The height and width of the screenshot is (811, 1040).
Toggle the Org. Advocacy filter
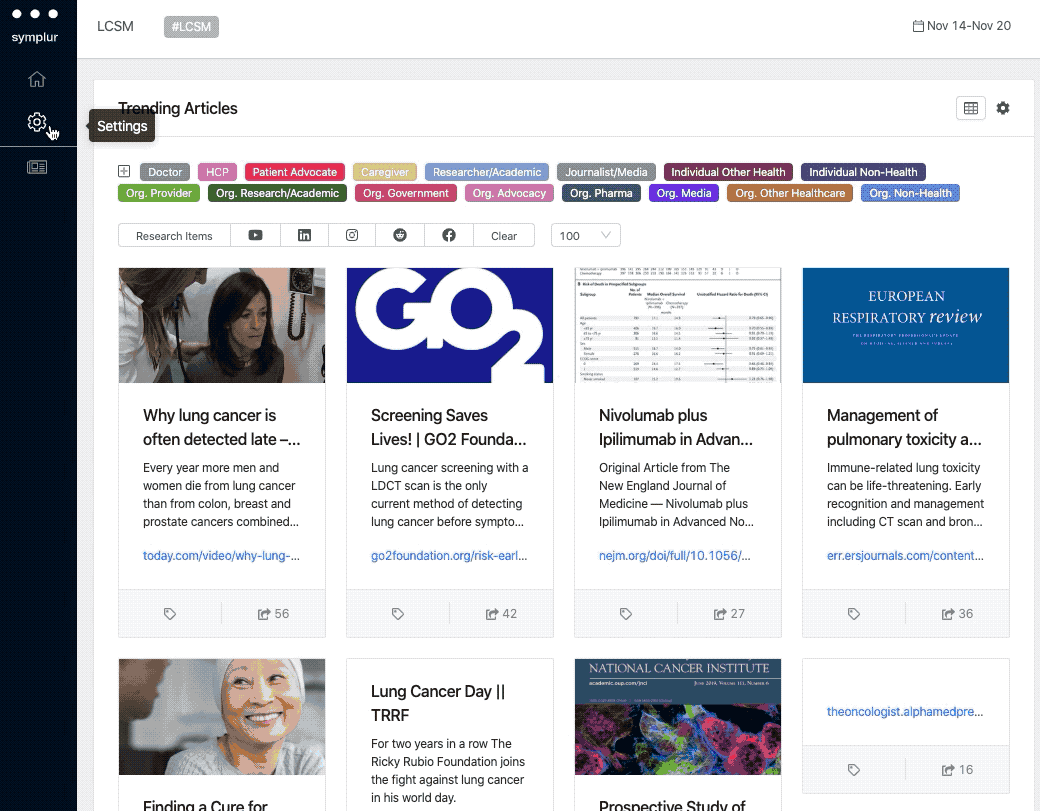[509, 194]
